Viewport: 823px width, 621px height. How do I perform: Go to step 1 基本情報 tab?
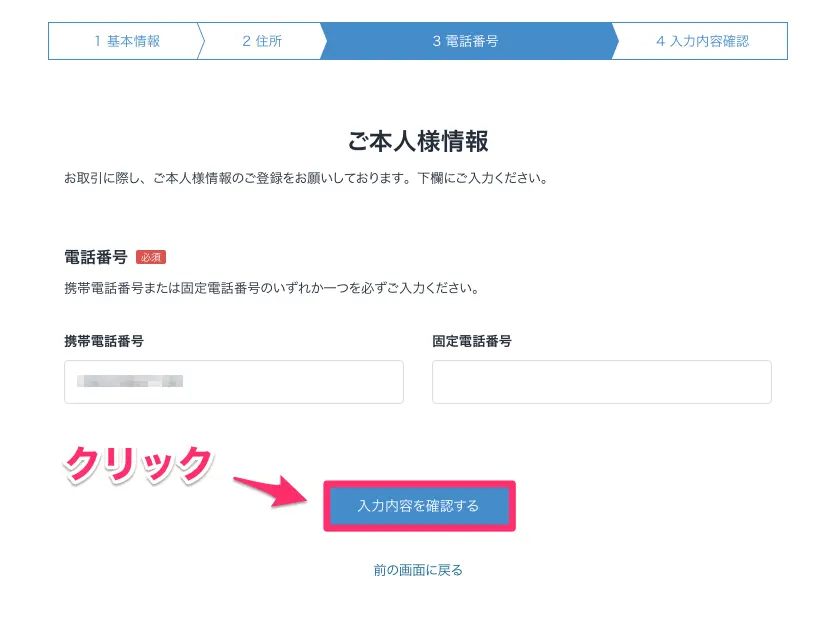pyautogui.click(x=127, y=41)
